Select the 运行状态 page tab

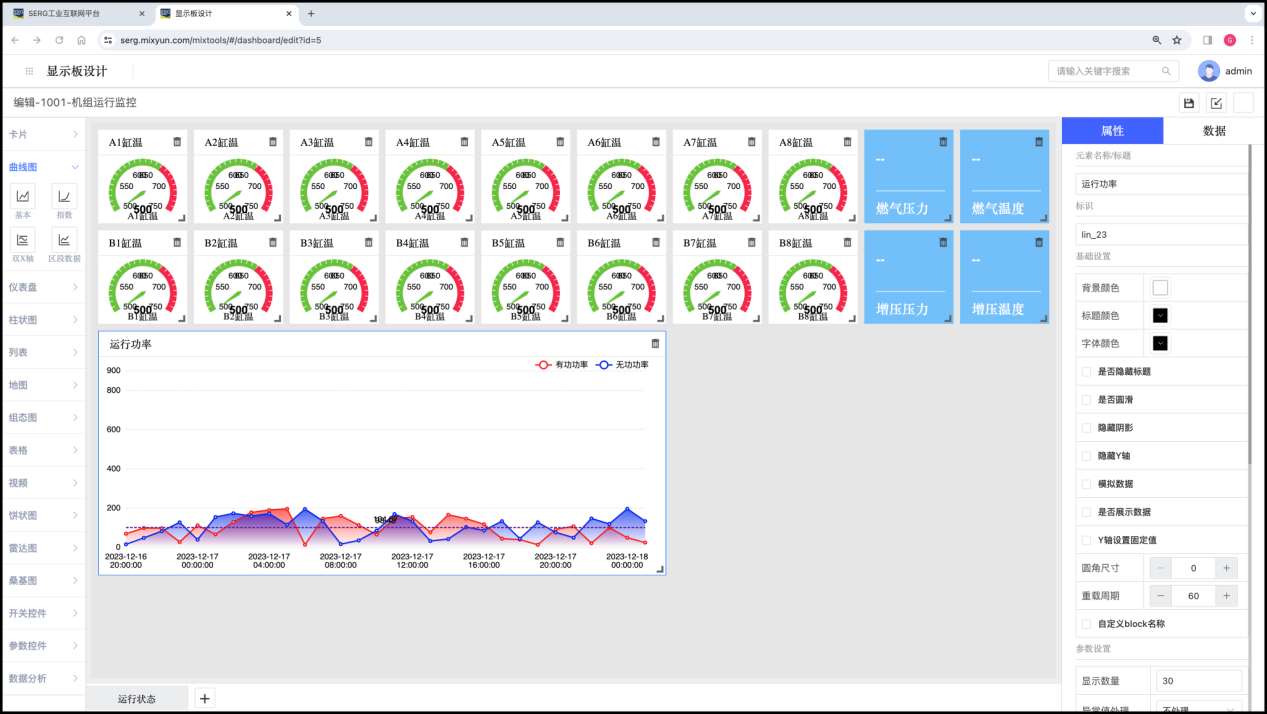coord(137,698)
